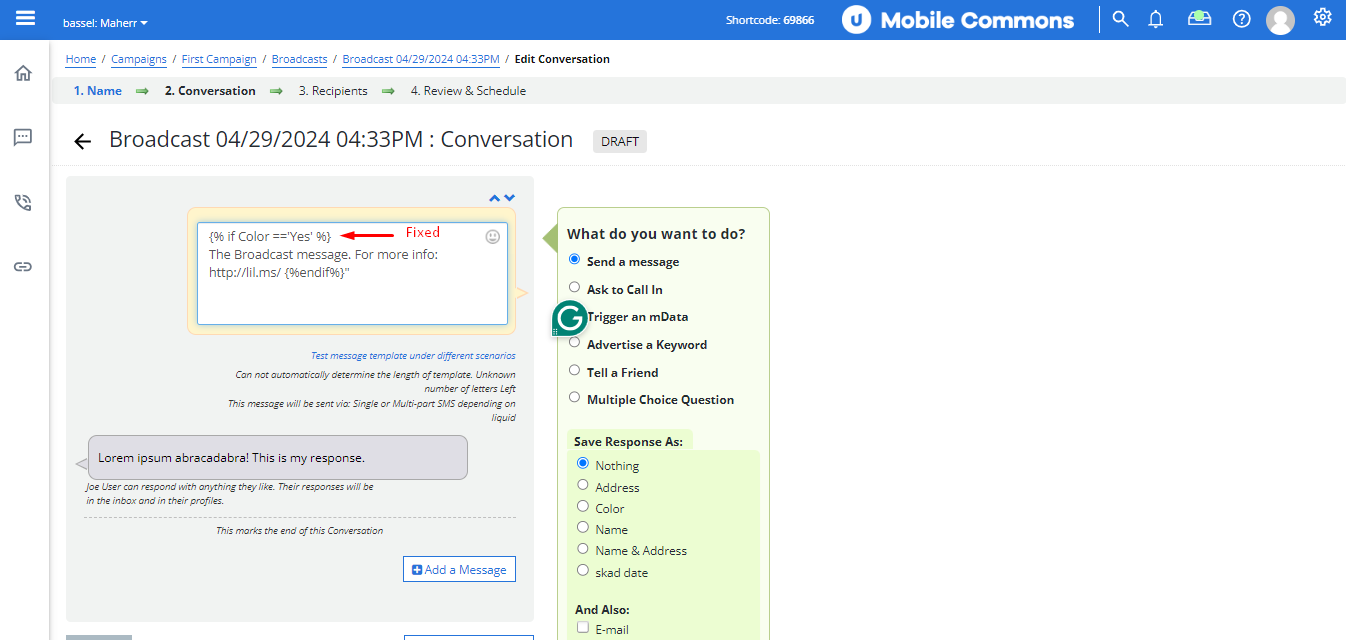Go to Home via sidebar house icon
Viewport: 1346px width, 640px height.
[x=23, y=73]
